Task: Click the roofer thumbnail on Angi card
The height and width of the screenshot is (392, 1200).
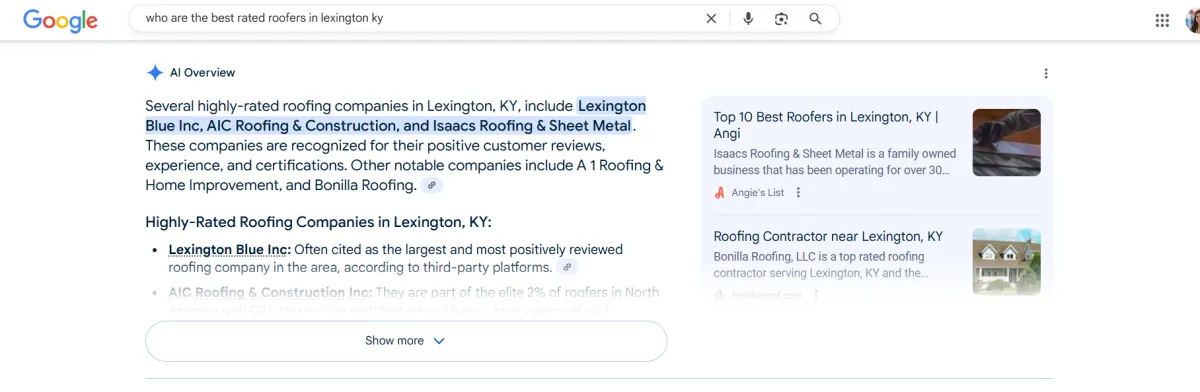Action: click(1006, 142)
